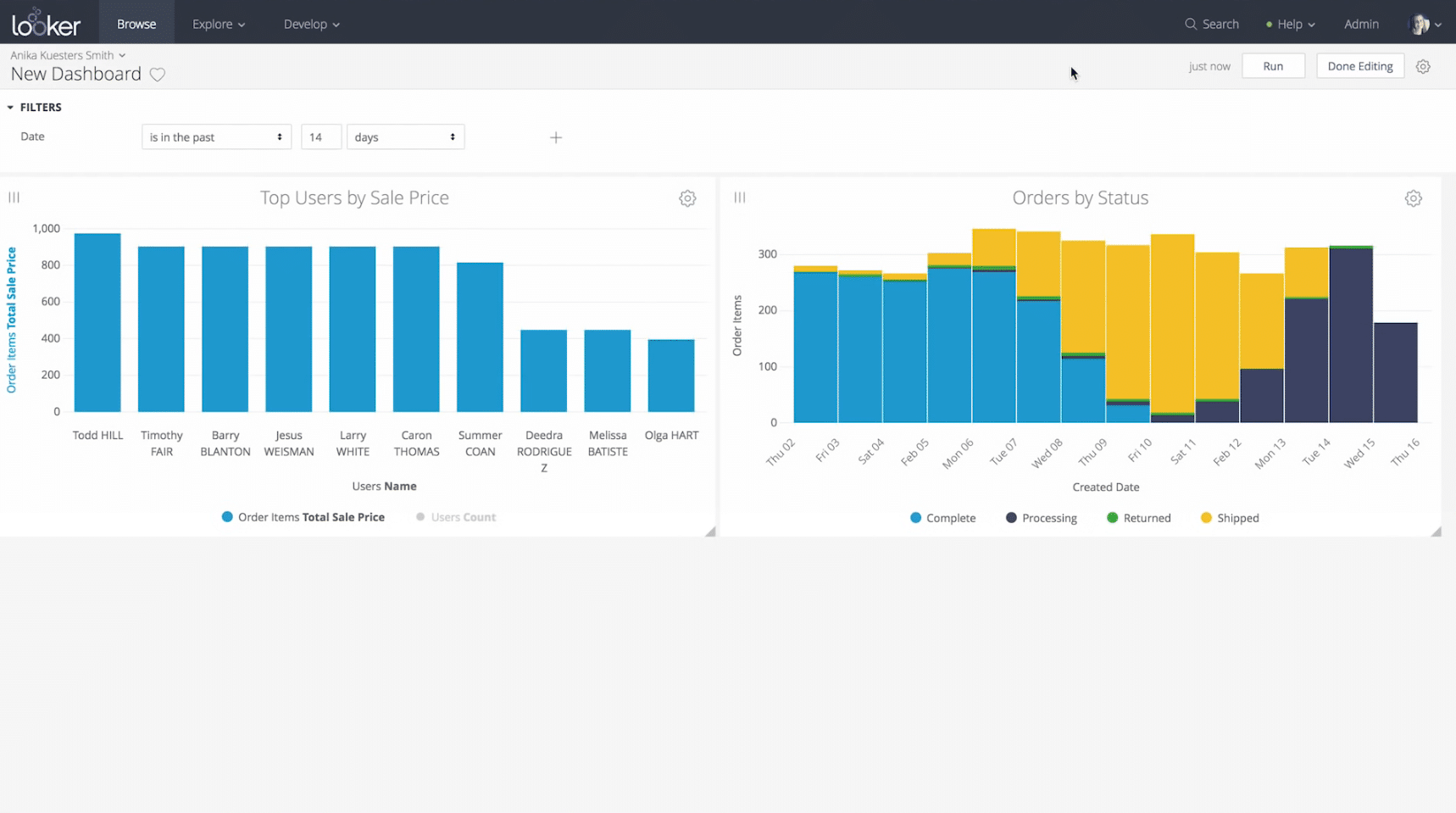Add a new filter with plus icon
Screen dimensions: 1456x813
[556, 137]
